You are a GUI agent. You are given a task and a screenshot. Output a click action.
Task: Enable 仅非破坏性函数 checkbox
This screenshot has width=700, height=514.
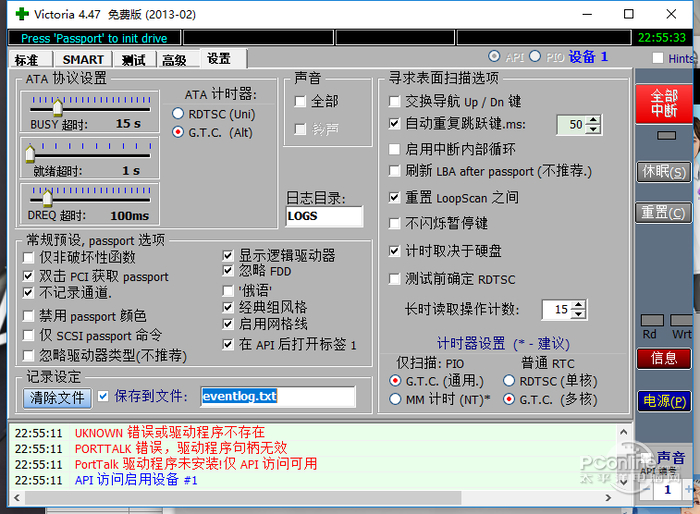[x=29, y=257]
